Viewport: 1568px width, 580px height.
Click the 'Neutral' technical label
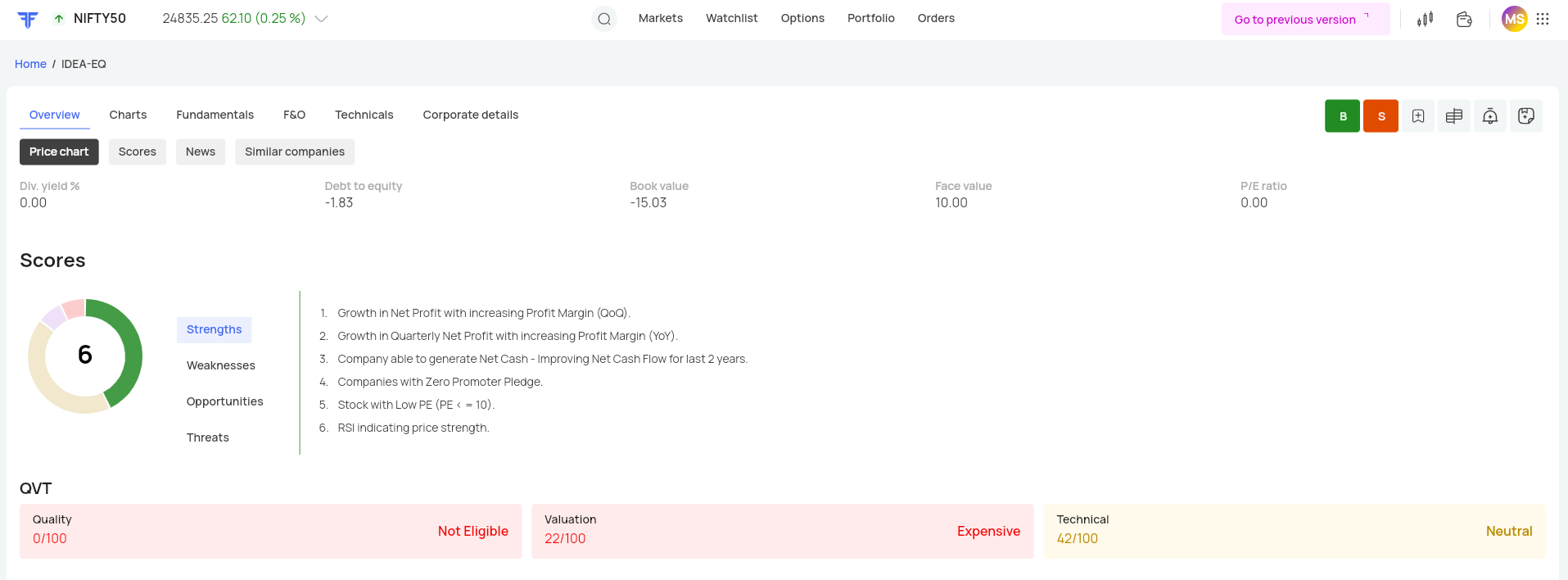(x=1509, y=531)
